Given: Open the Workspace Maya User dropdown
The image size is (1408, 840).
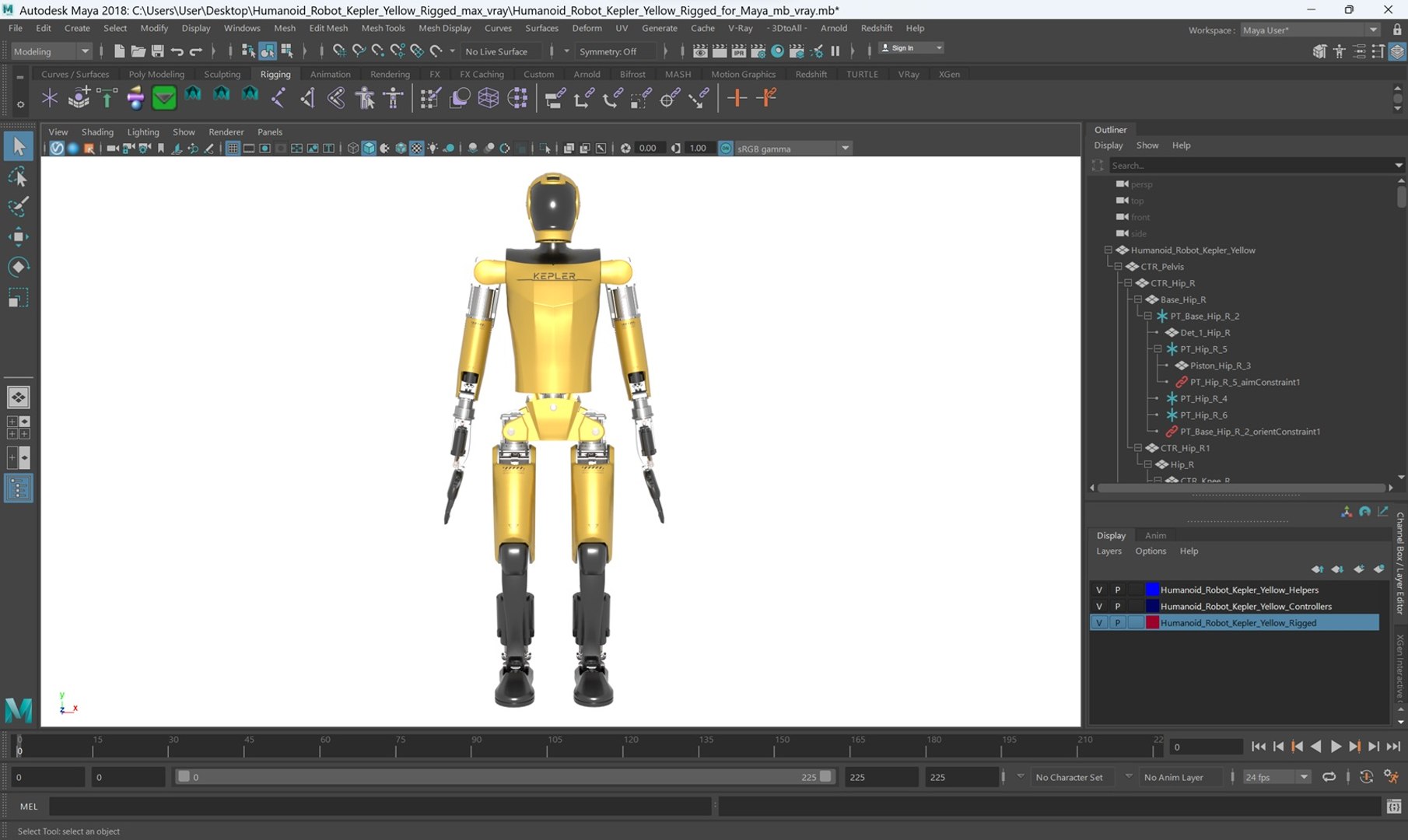Looking at the screenshot, I should point(1310,30).
